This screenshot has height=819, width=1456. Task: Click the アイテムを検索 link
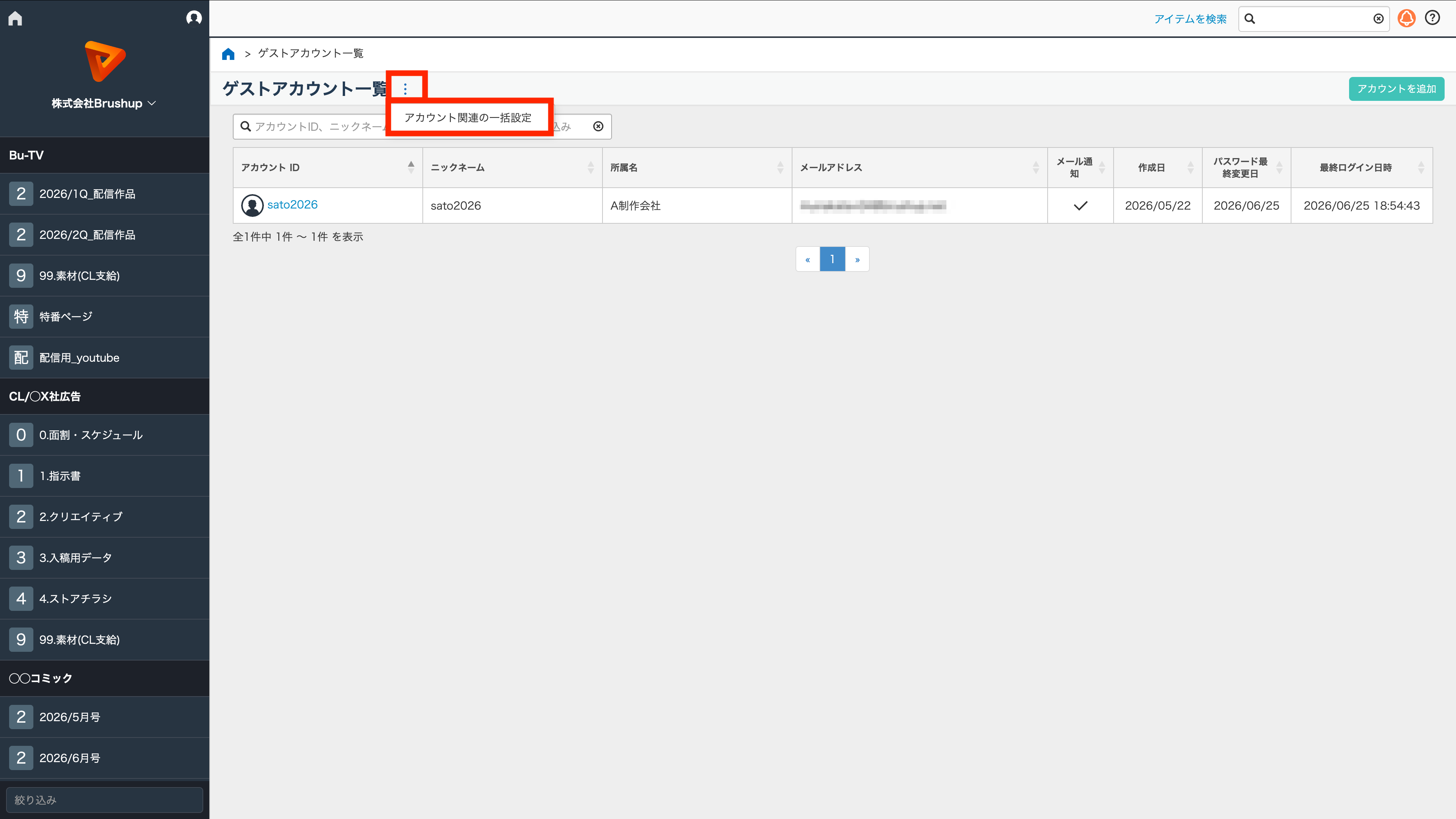click(1190, 19)
